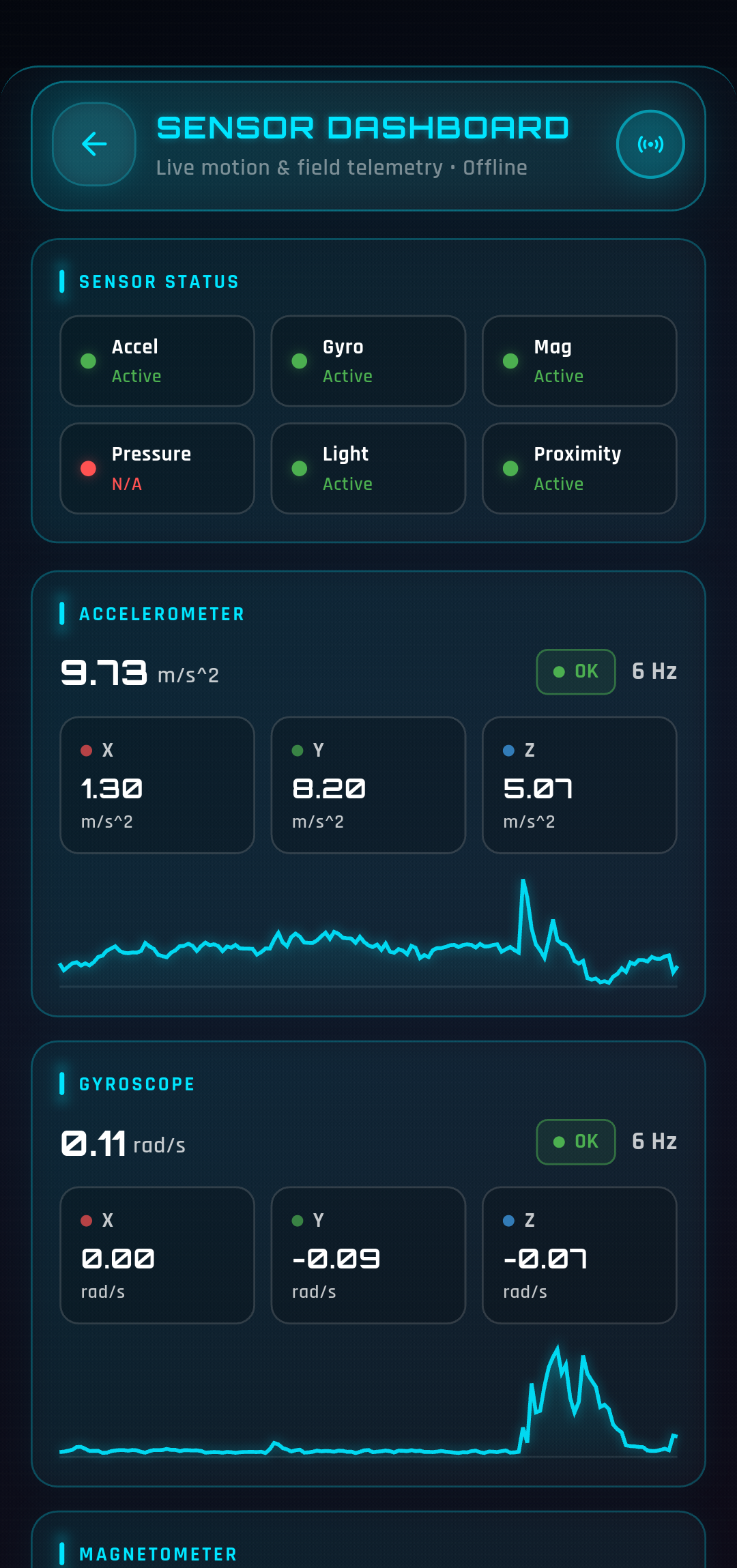This screenshot has width=737, height=1568.
Task: Click the green Y axis dot under Gyroscope
Action: (298, 1221)
